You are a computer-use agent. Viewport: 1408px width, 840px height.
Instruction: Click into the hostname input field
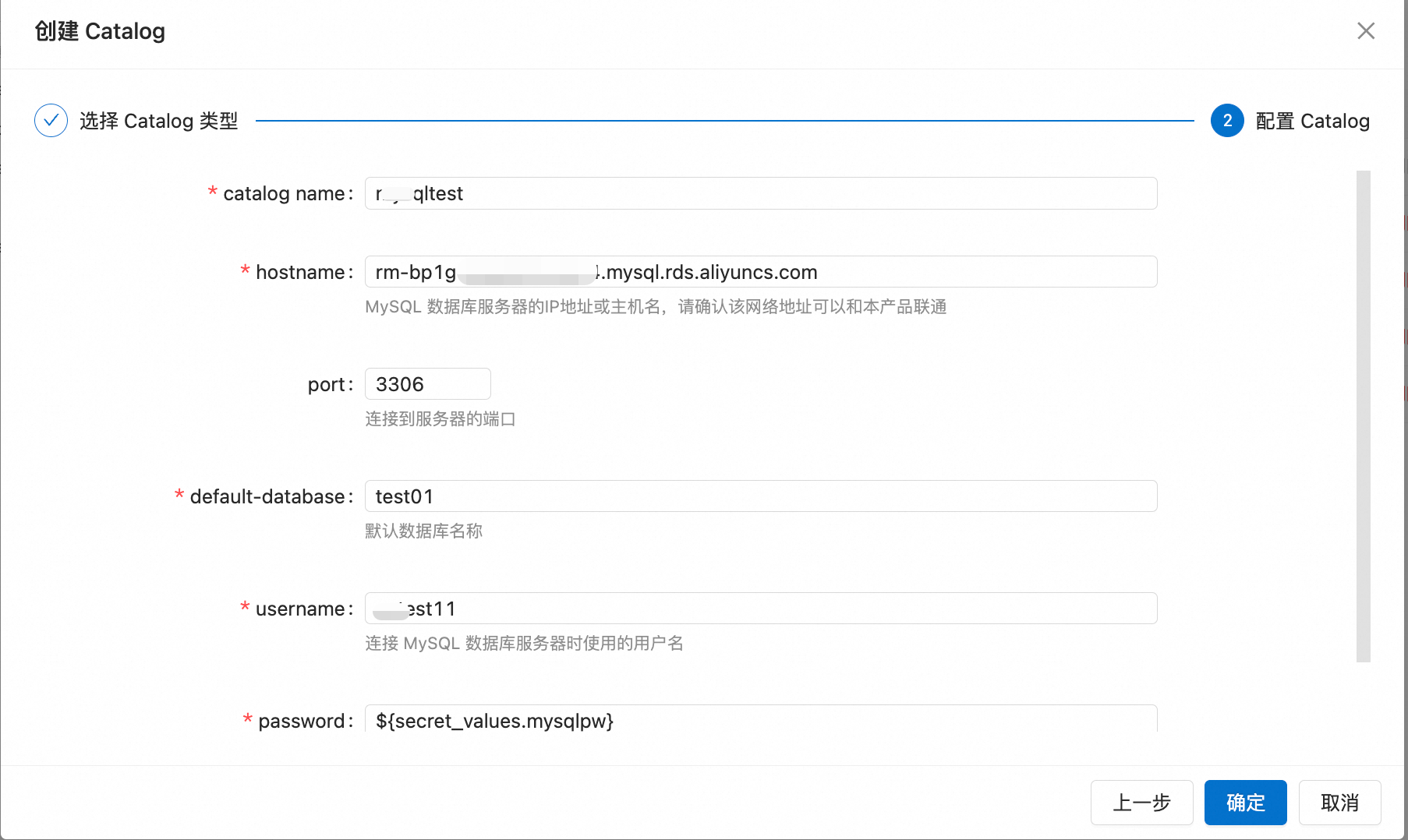coord(761,272)
